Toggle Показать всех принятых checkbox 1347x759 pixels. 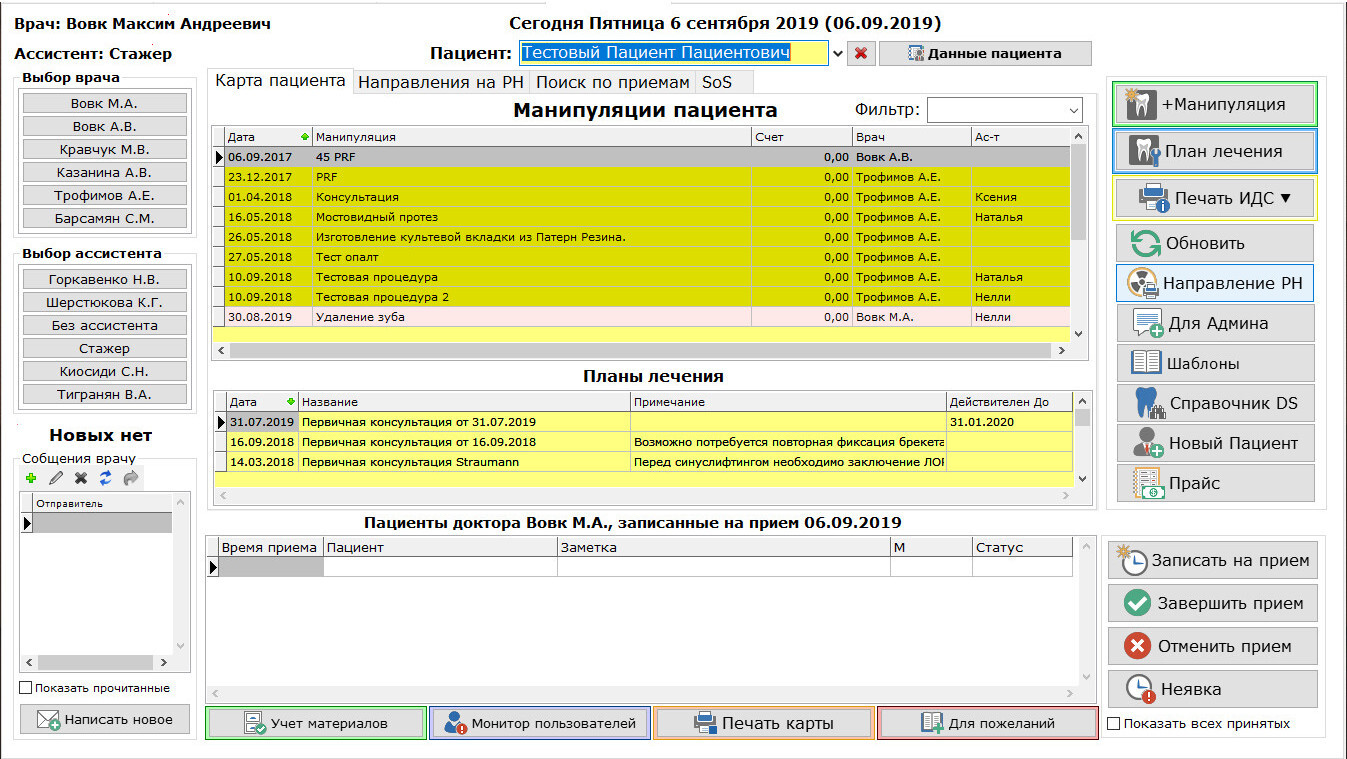coord(1114,723)
